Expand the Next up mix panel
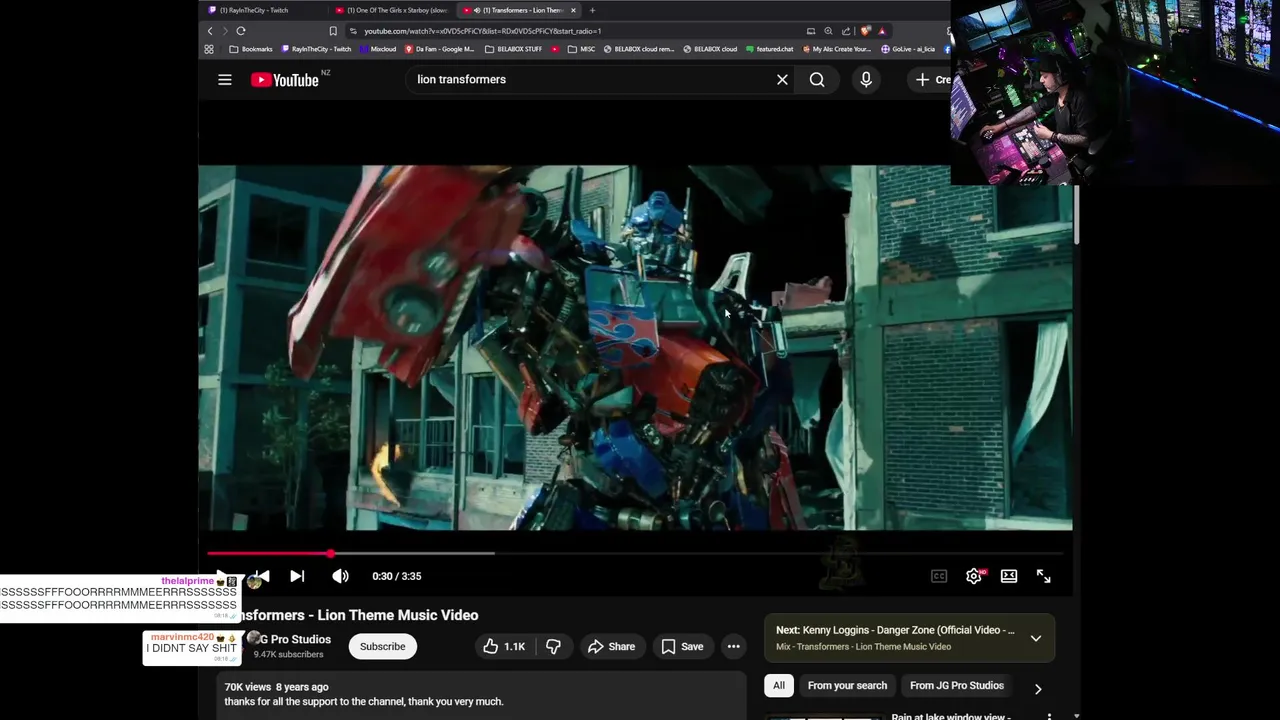Image resolution: width=1280 pixels, height=720 pixels. coord(1036,638)
